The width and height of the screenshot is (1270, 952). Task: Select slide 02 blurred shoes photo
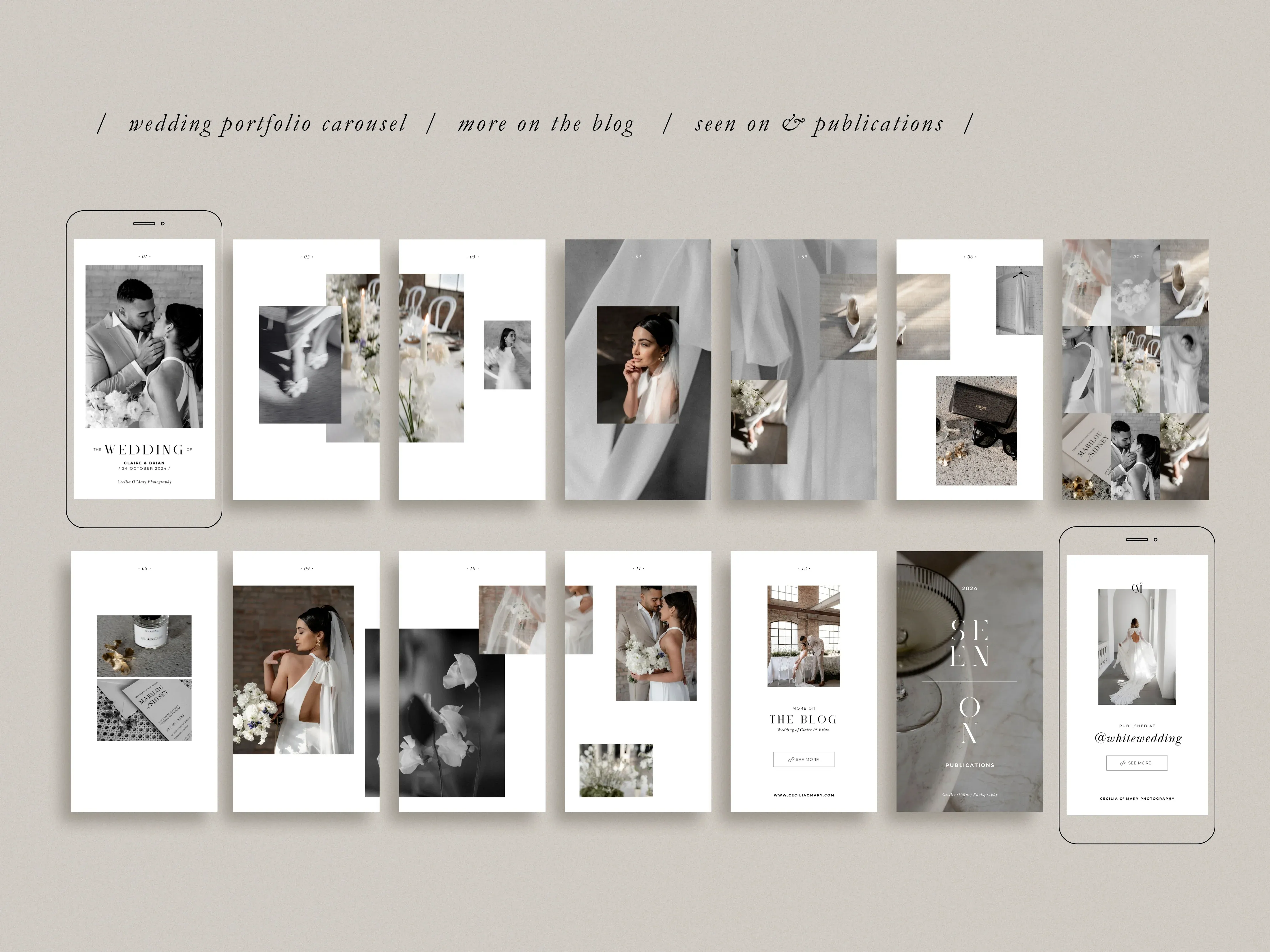(300, 365)
